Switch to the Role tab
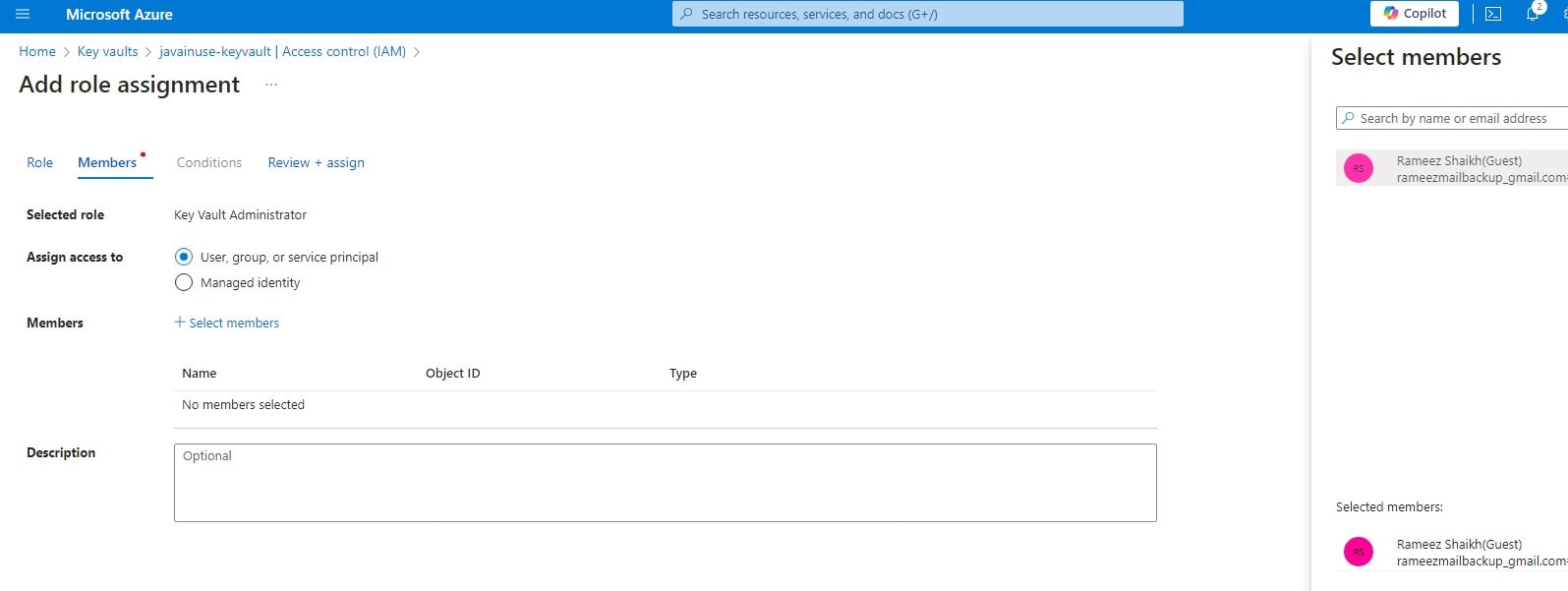Viewport: 1568px width, 591px height. (x=39, y=162)
